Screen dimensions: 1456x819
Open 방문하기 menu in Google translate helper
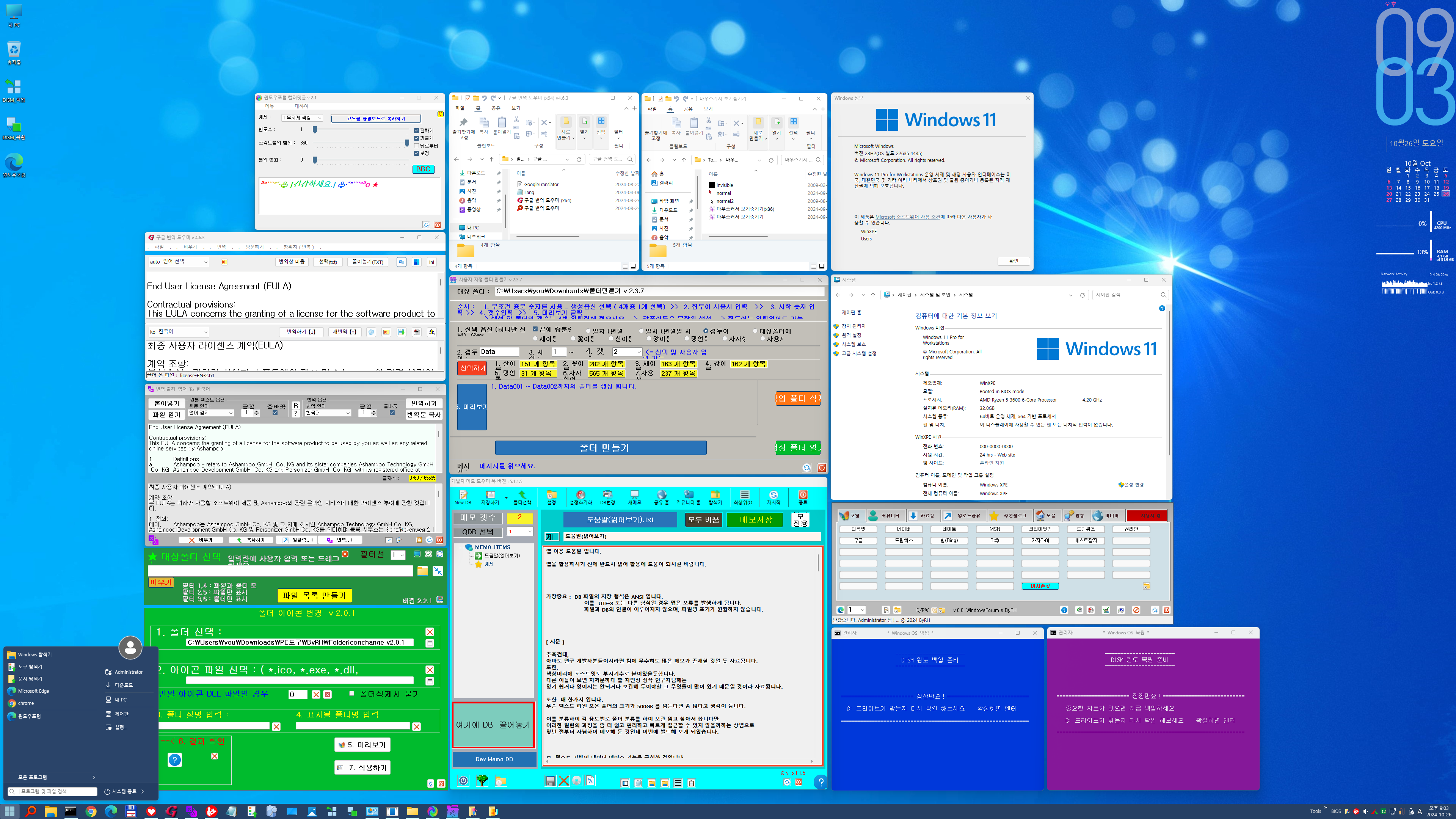tap(254, 247)
